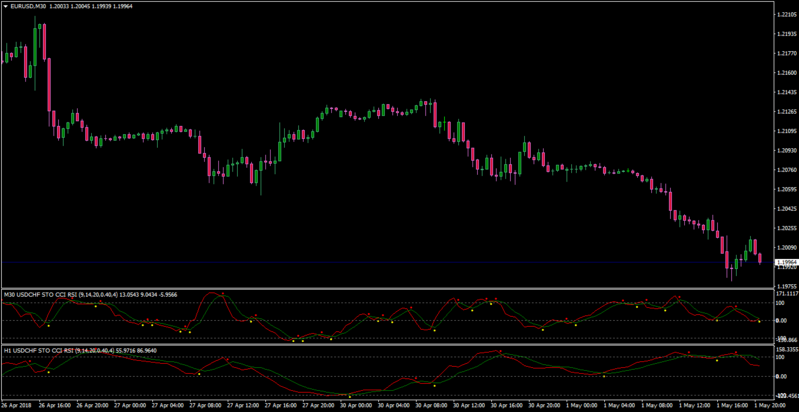Click the M30 USDCHF STO CCI RSI label
The image size is (799, 412).
[x=40, y=294]
